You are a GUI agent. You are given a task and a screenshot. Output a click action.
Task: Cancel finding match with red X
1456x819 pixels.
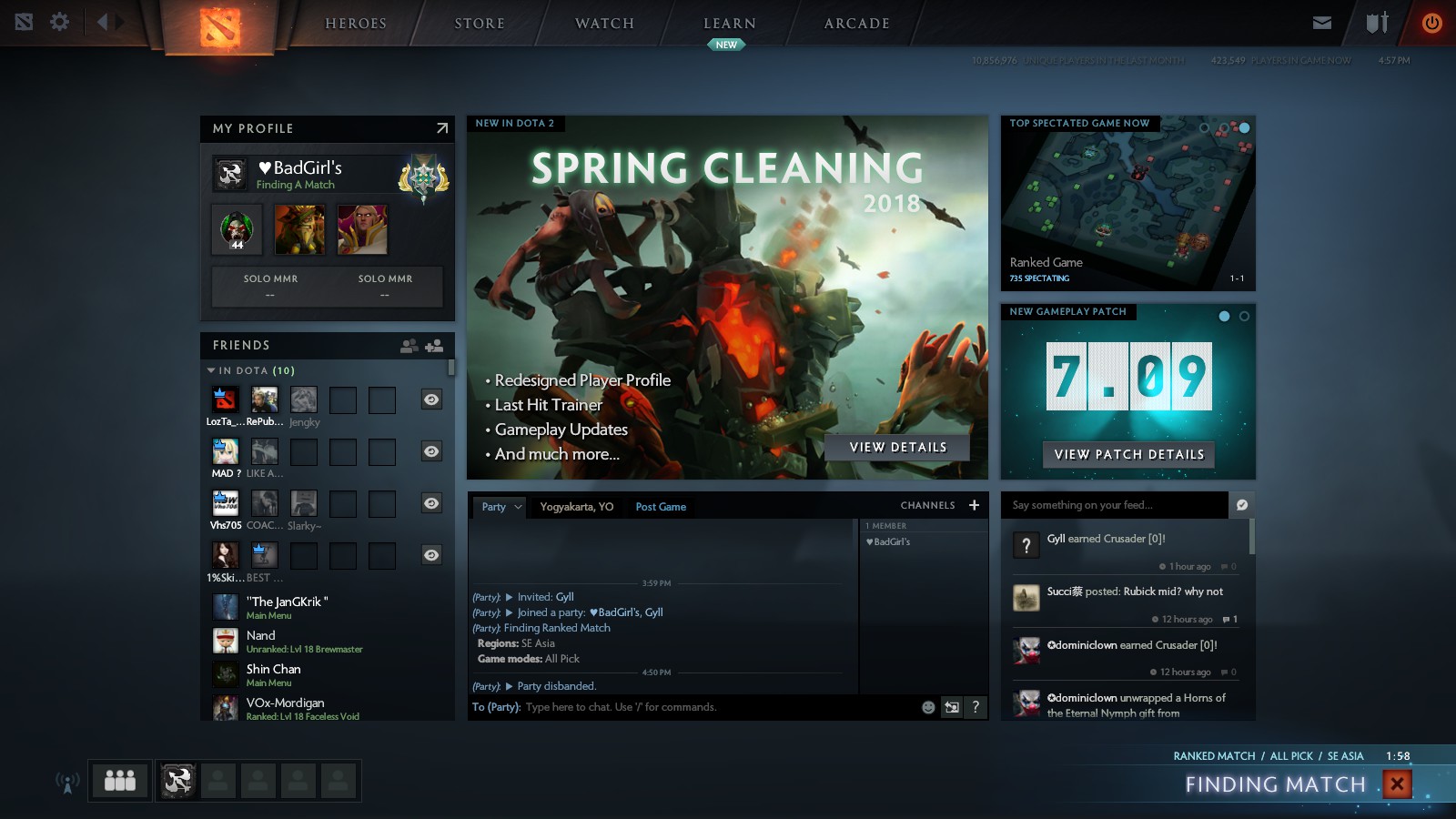[x=1398, y=784]
